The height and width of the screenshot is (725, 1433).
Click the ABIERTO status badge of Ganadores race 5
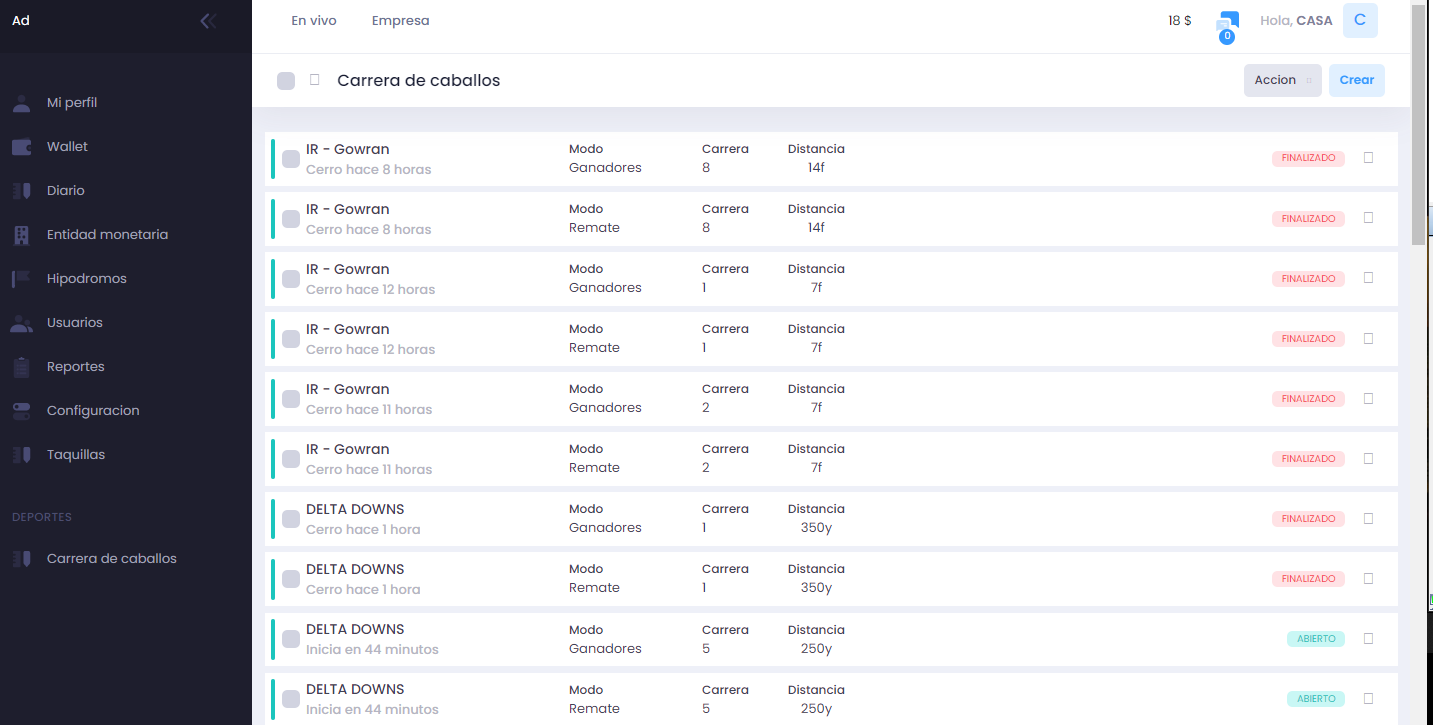[x=1315, y=639]
